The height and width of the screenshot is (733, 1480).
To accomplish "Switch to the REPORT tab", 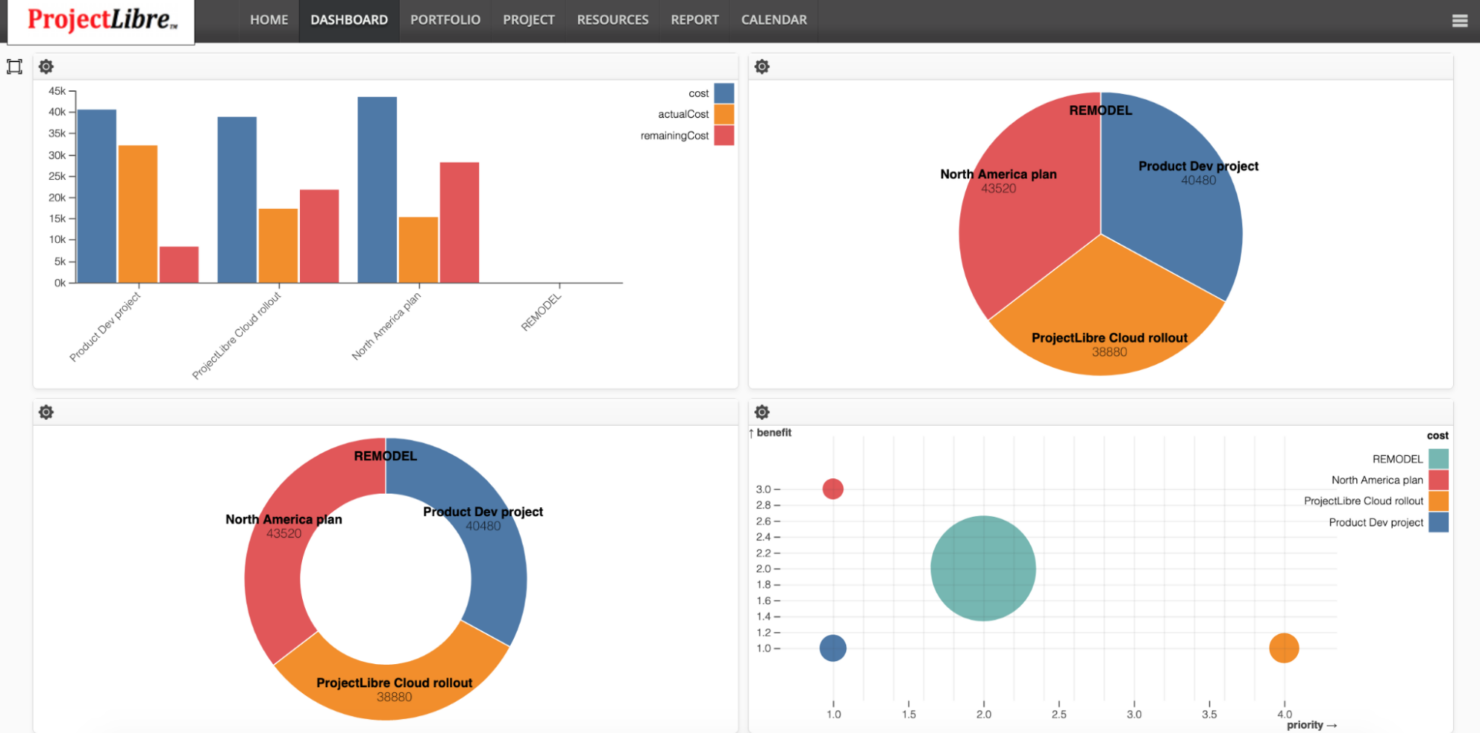I will click(694, 20).
